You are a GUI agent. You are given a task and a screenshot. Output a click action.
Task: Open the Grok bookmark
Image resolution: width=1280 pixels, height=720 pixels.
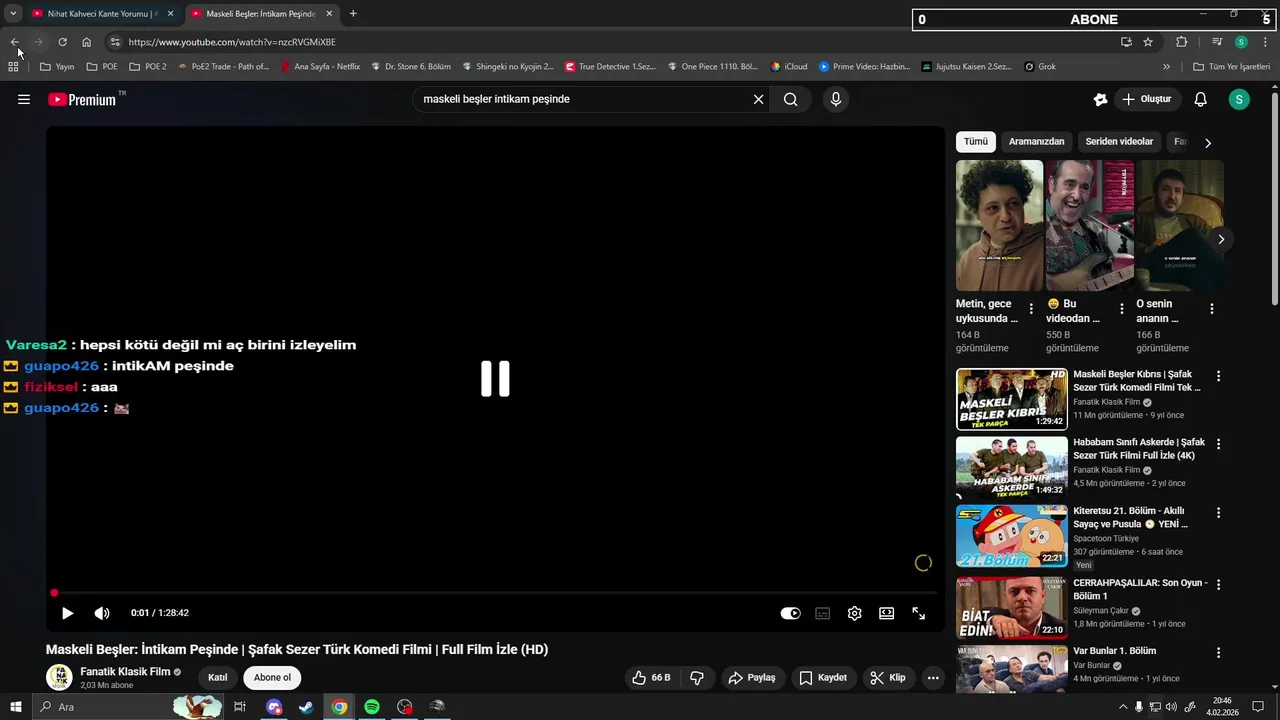(1040, 67)
